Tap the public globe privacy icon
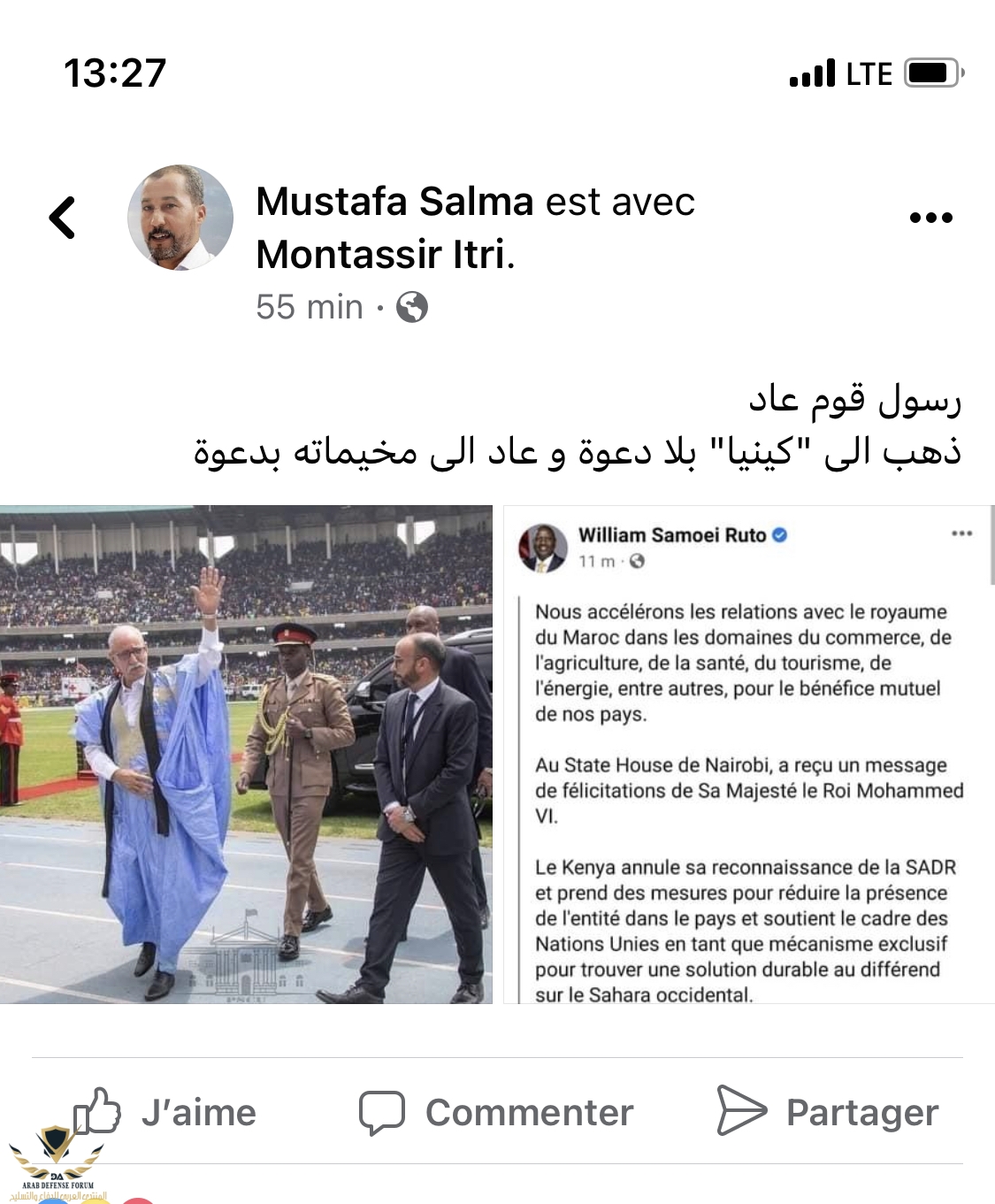995x1204 pixels. pos(412,307)
